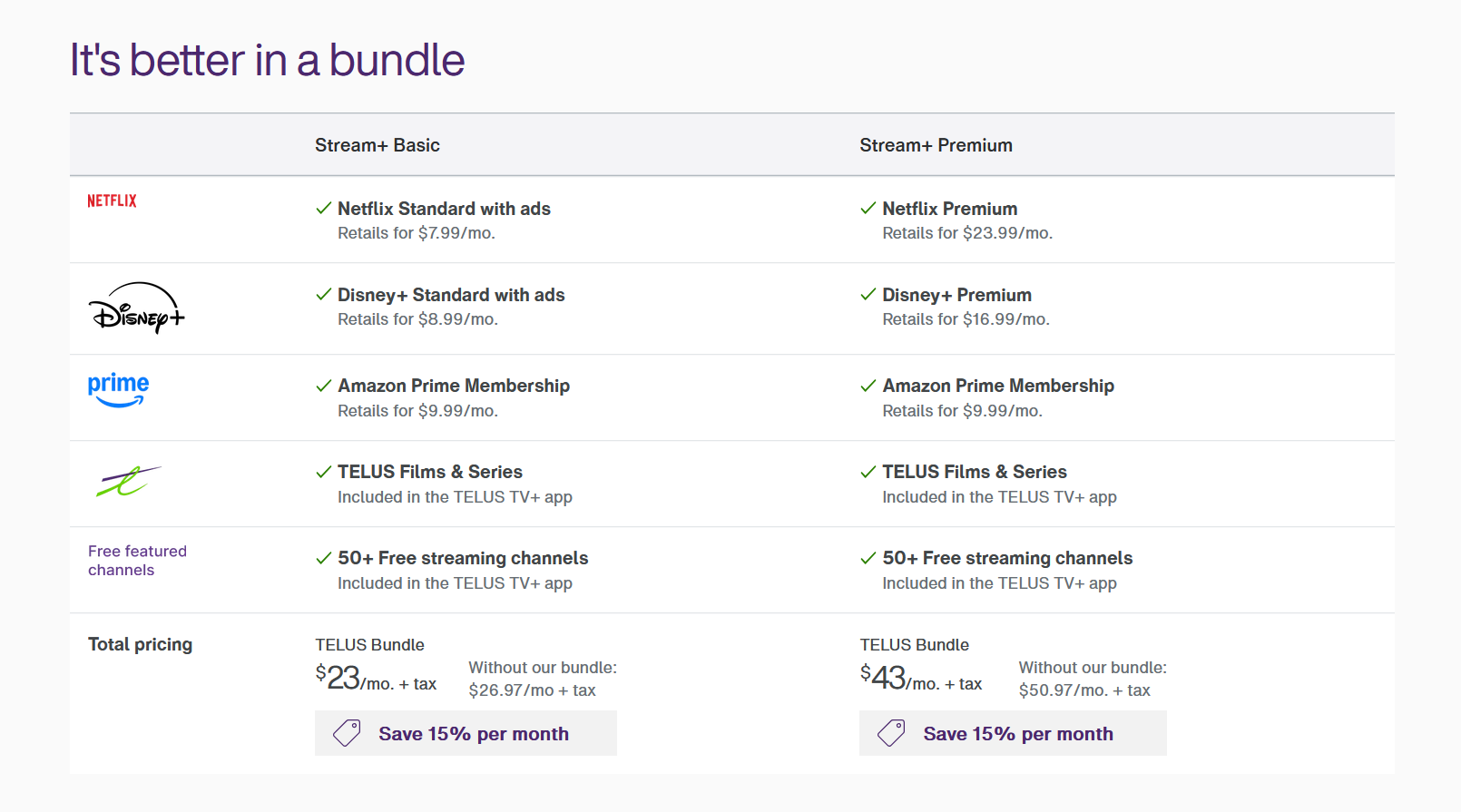1461x812 pixels.
Task: Click Netflix Standard with ads text
Action: [x=444, y=209]
